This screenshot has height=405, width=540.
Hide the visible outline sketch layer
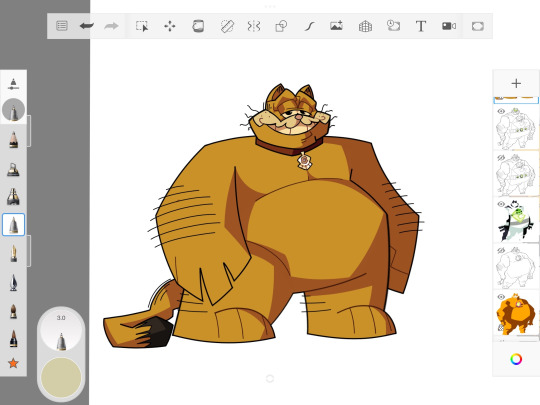[x=501, y=112]
